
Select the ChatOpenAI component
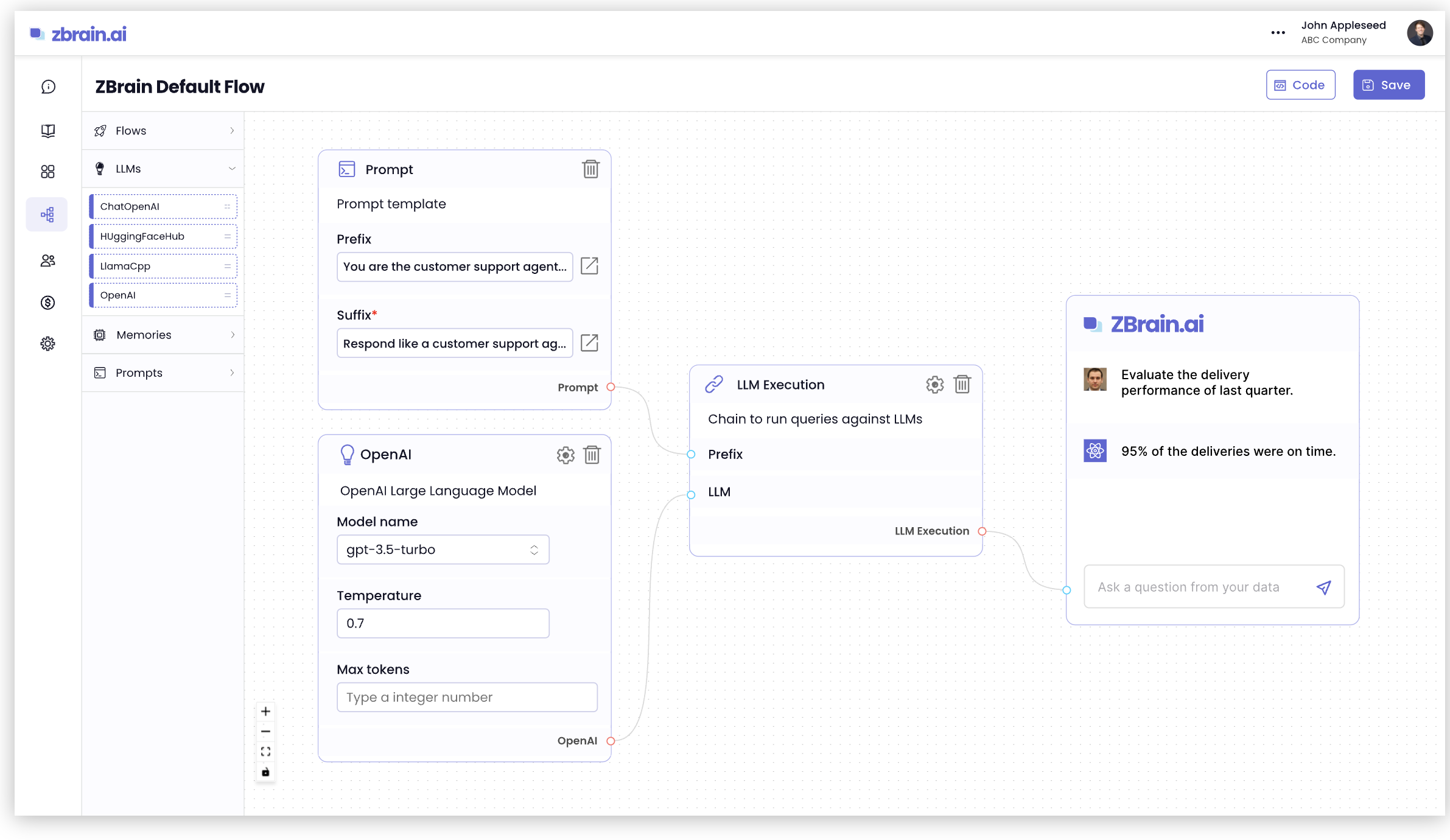tap(162, 206)
